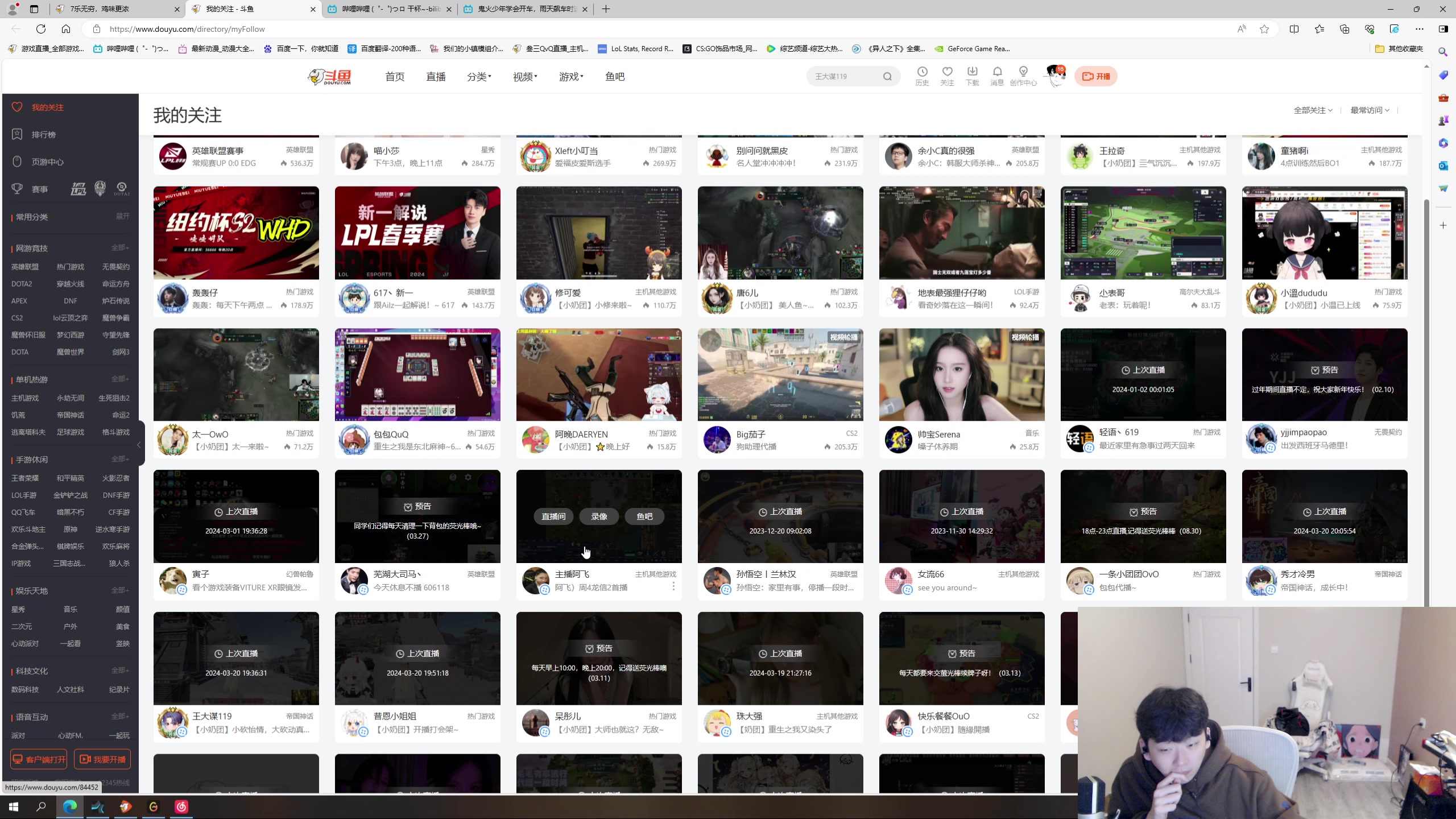
Task: Open 排行榜 ranking in sidebar
Action: (x=43, y=135)
